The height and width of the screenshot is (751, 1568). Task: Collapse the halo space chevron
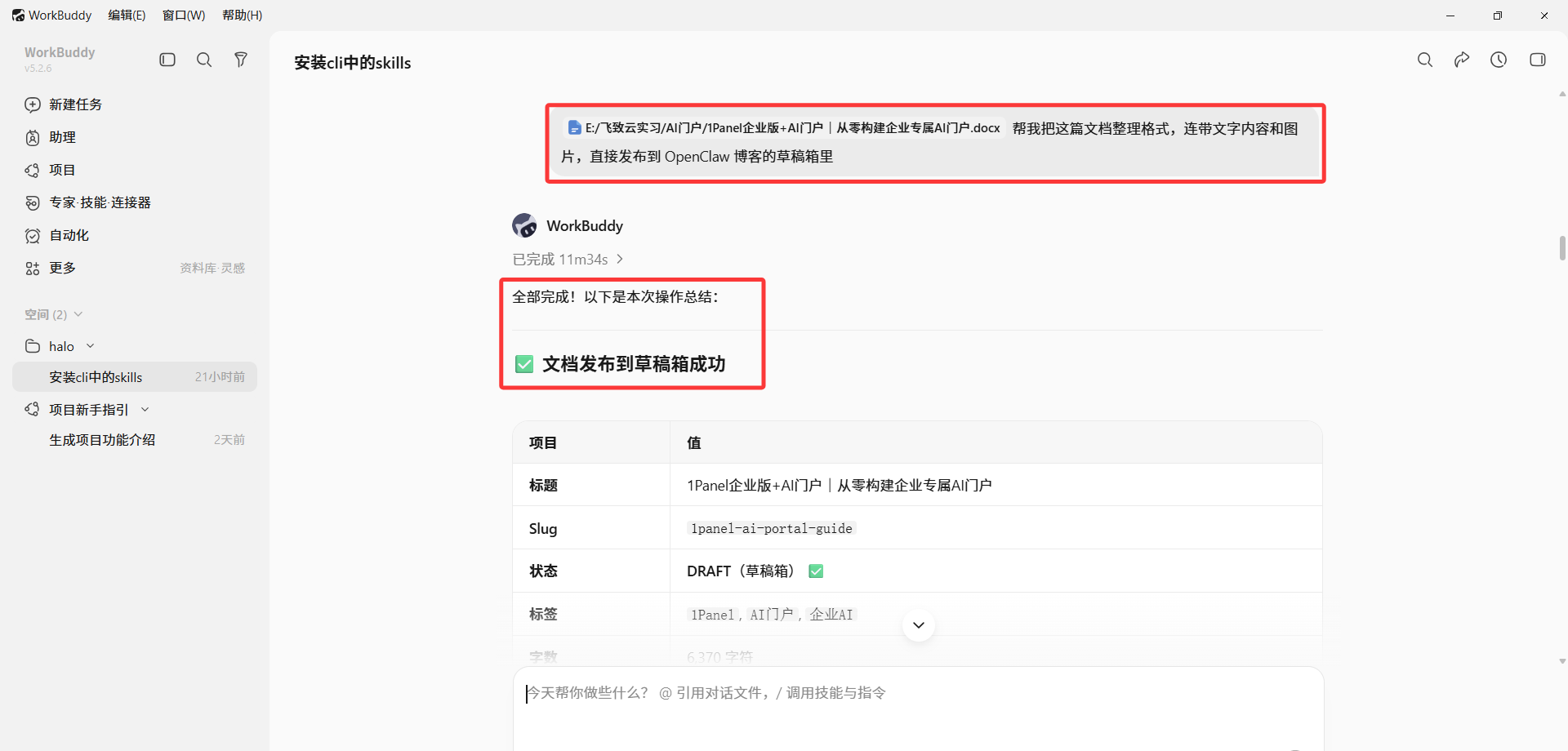click(x=91, y=346)
